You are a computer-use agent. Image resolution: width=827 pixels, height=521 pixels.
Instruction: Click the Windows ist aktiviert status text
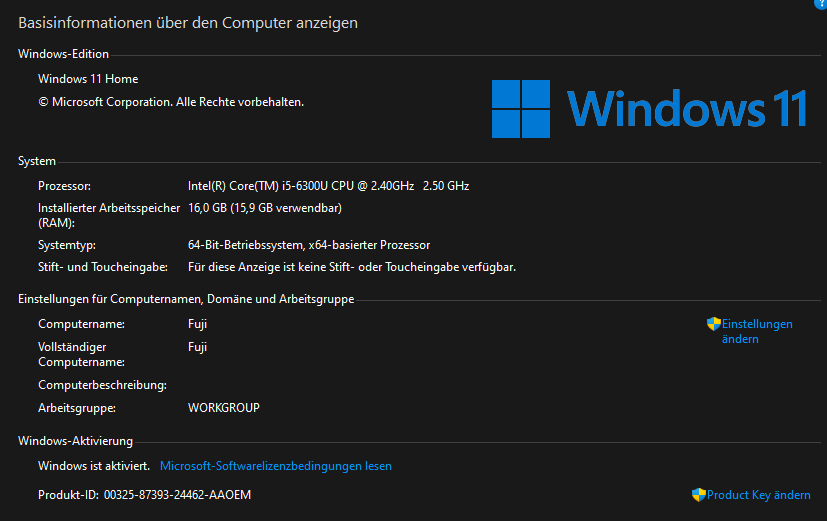(94, 466)
